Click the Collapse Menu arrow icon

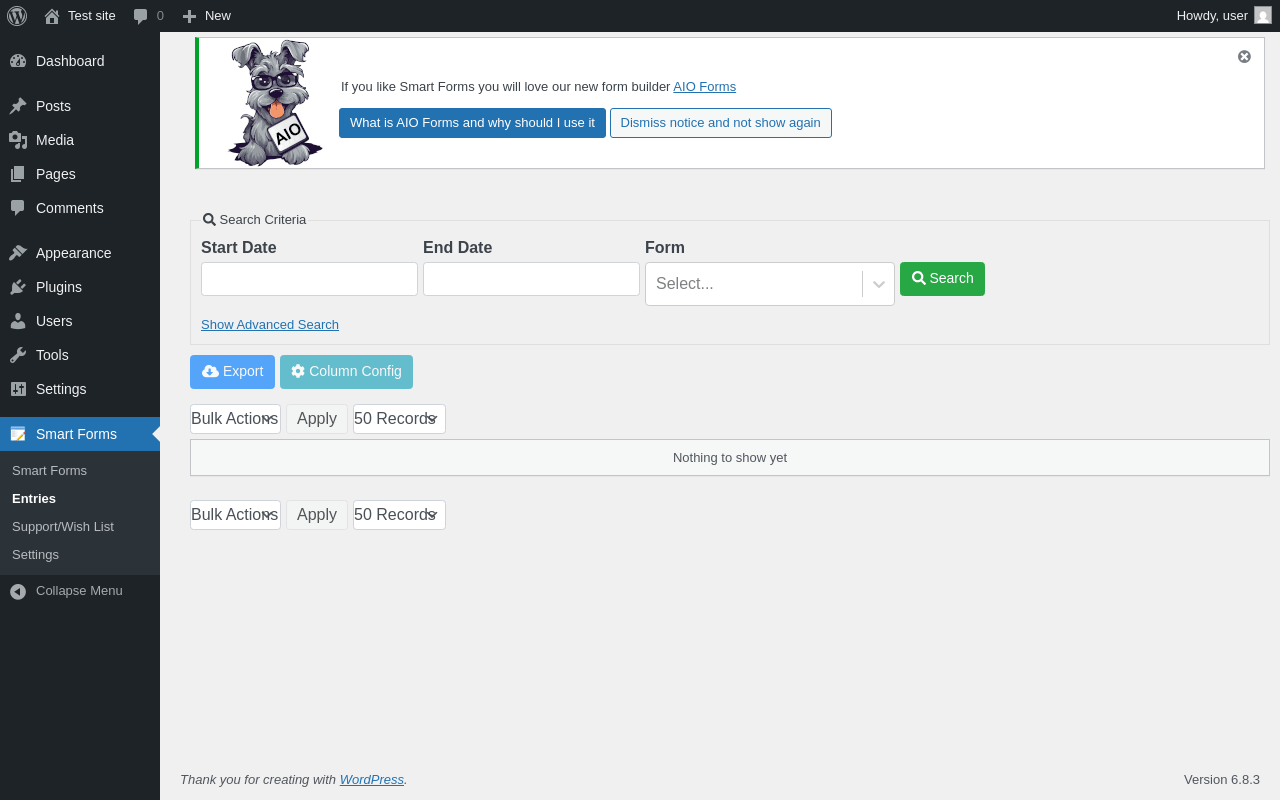coord(18,591)
